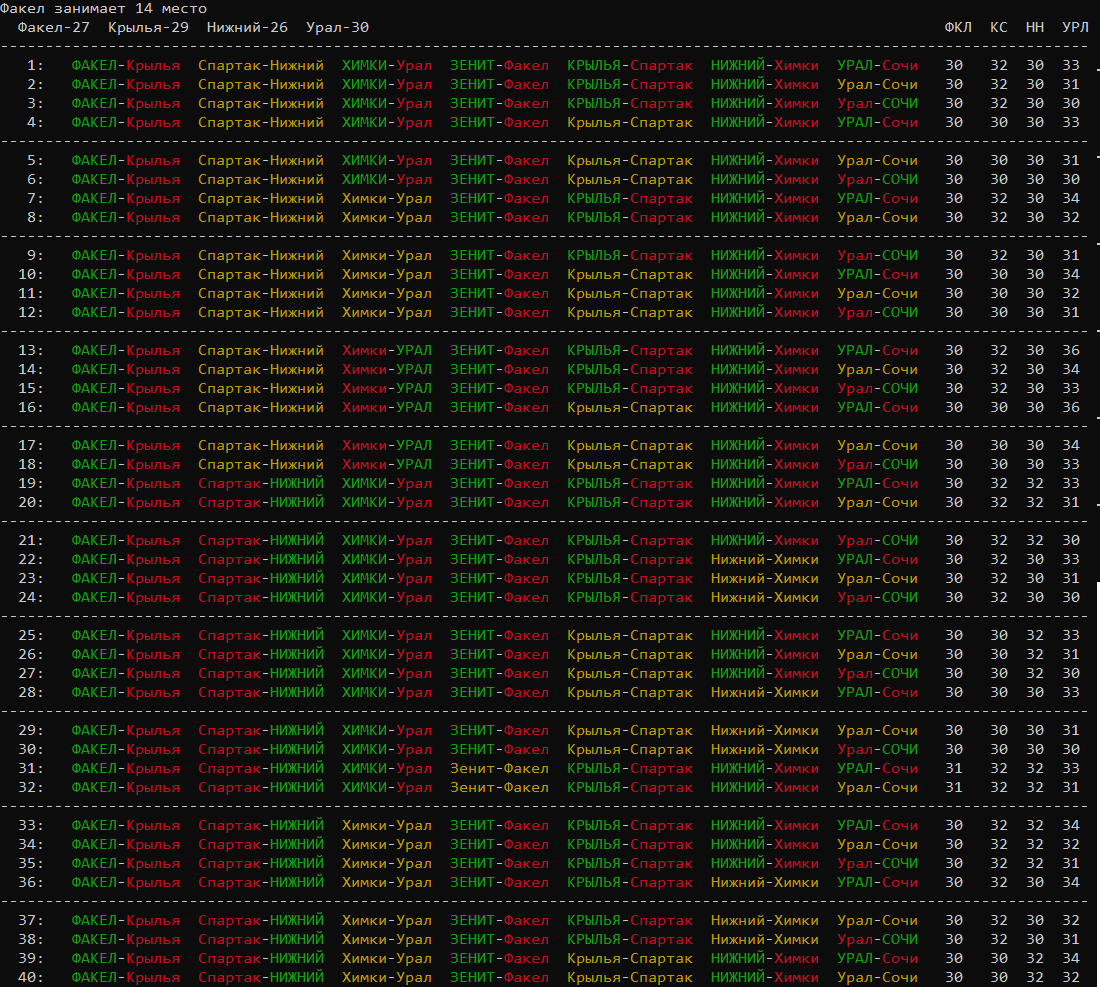Click the 'НН' column header
The width and height of the screenshot is (1100, 987).
(1035, 27)
